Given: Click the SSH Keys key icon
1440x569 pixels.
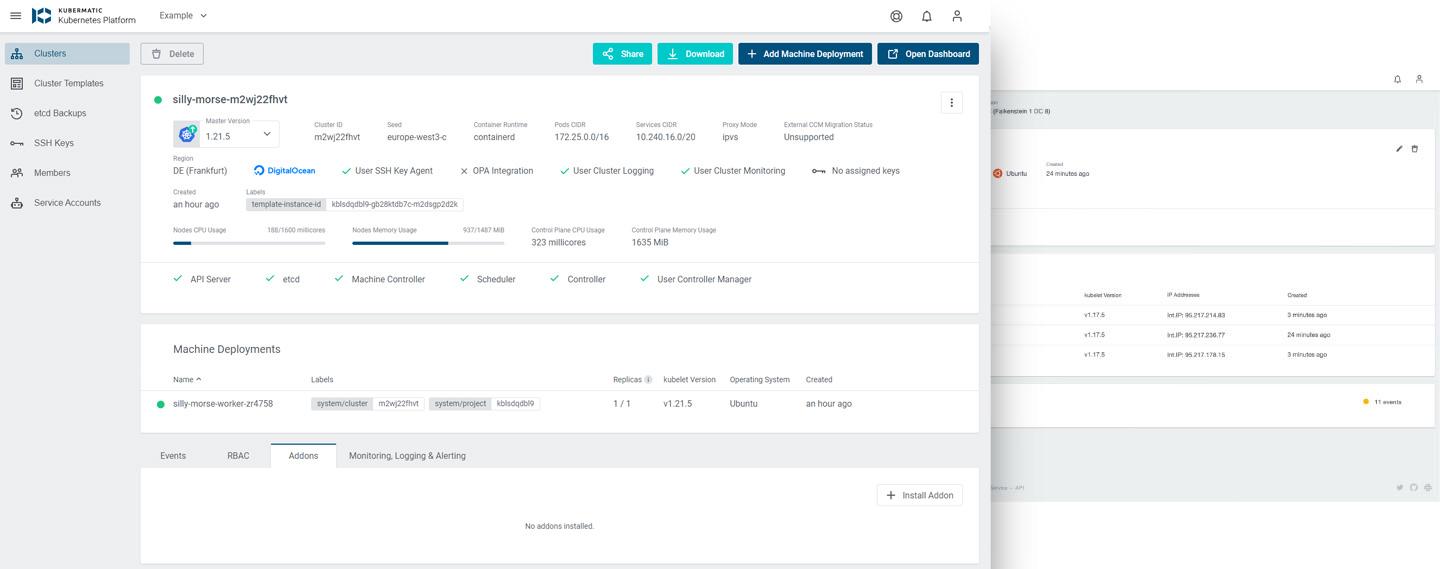Looking at the screenshot, I should point(17,143).
